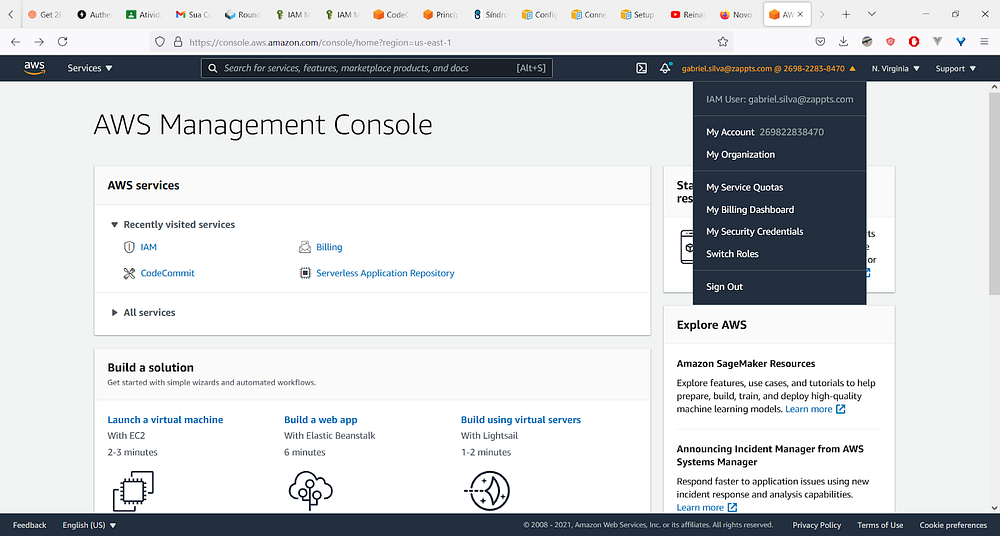
Task: Open the CloudShell terminal icon
Action: (x=642, y=68)
